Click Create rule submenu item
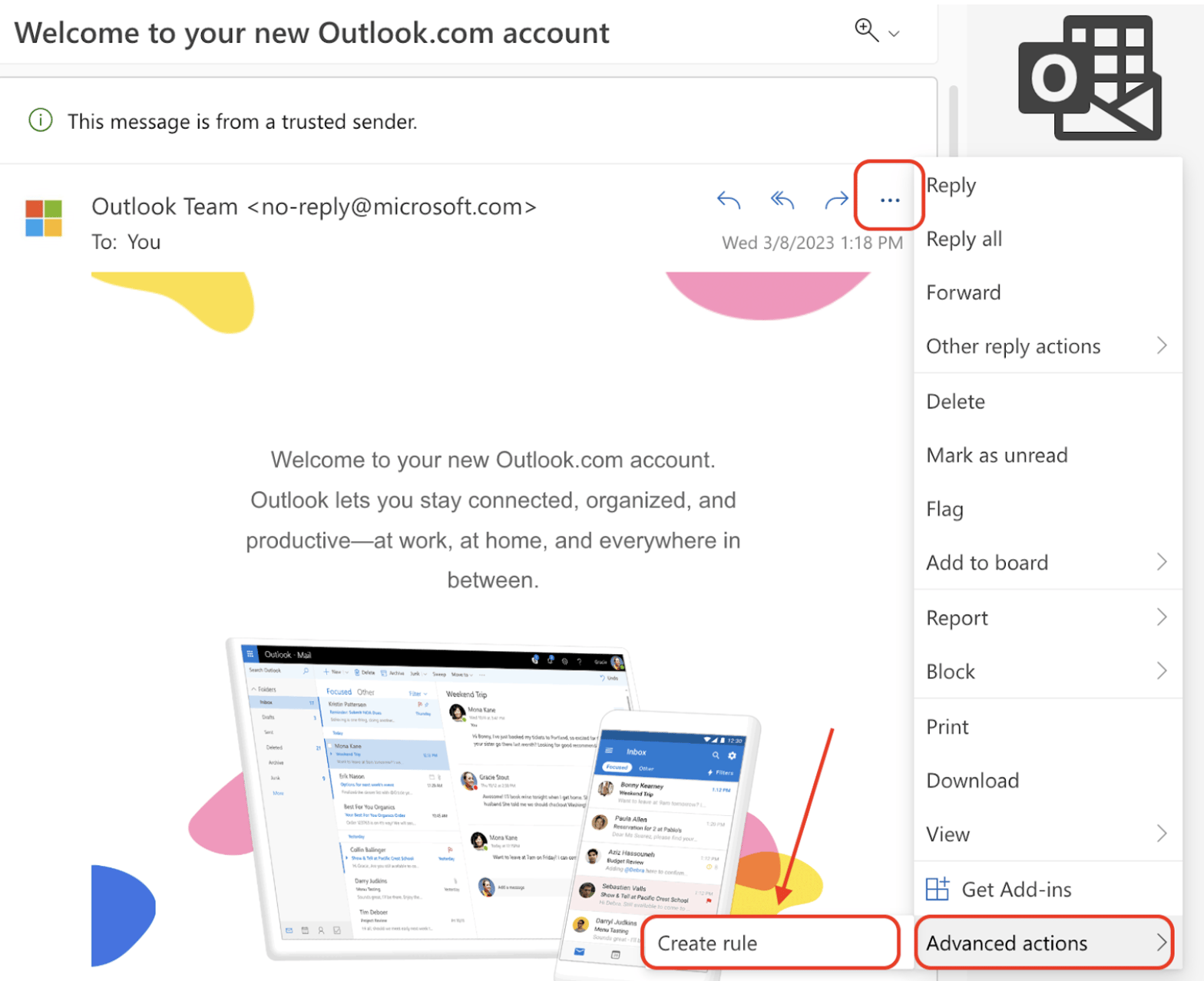 (x=770, y=943)
